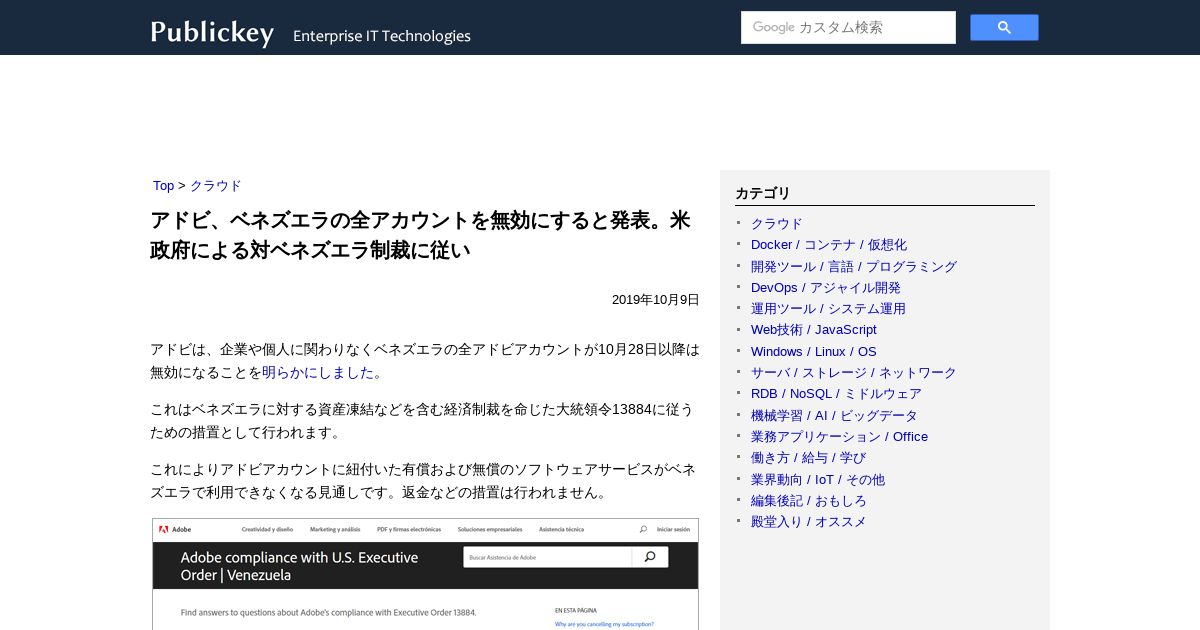Open 殿堂入り / オススメ category

coord(809,521)
